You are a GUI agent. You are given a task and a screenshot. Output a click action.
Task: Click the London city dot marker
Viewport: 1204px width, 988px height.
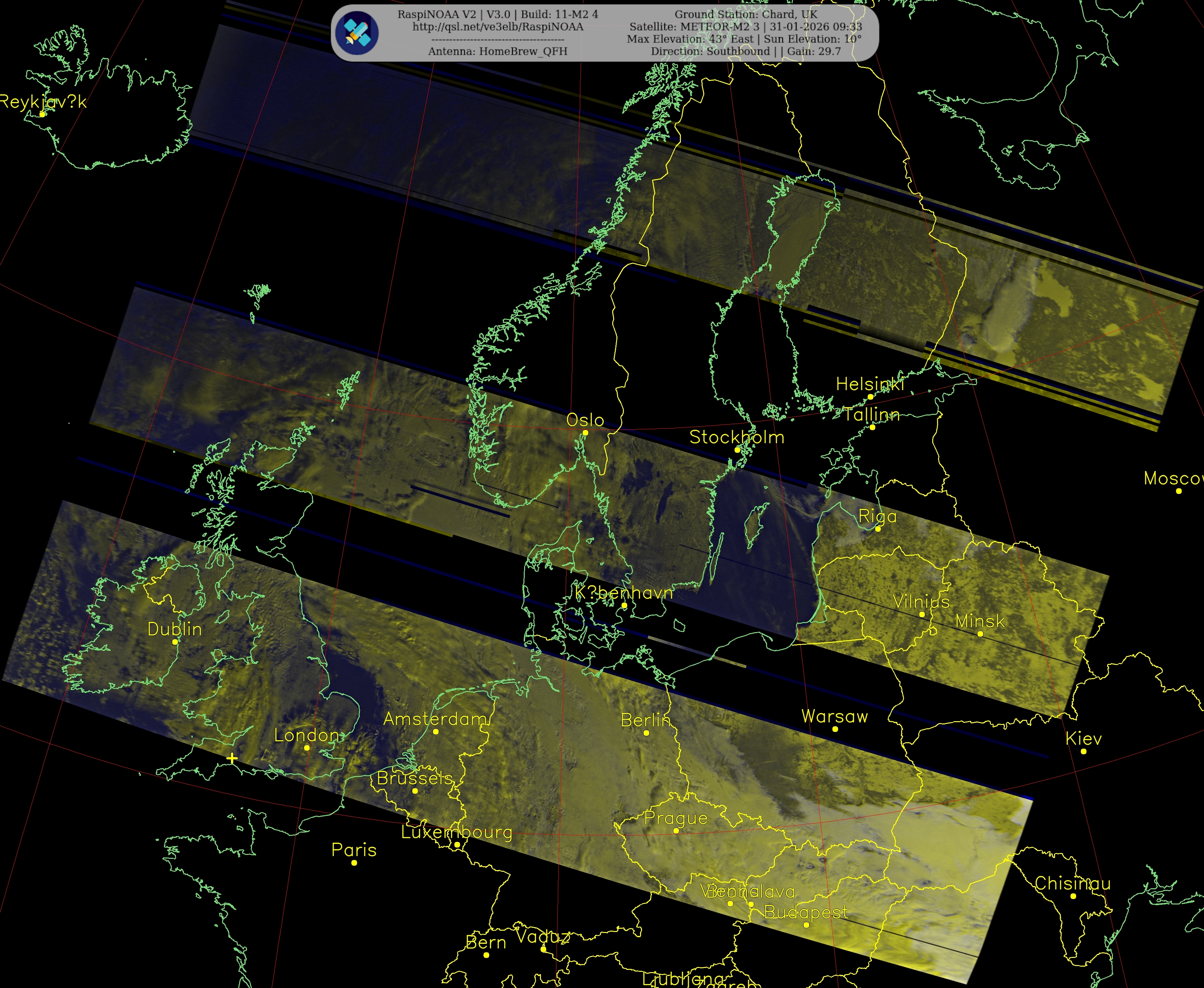click(x=307, y=748)
